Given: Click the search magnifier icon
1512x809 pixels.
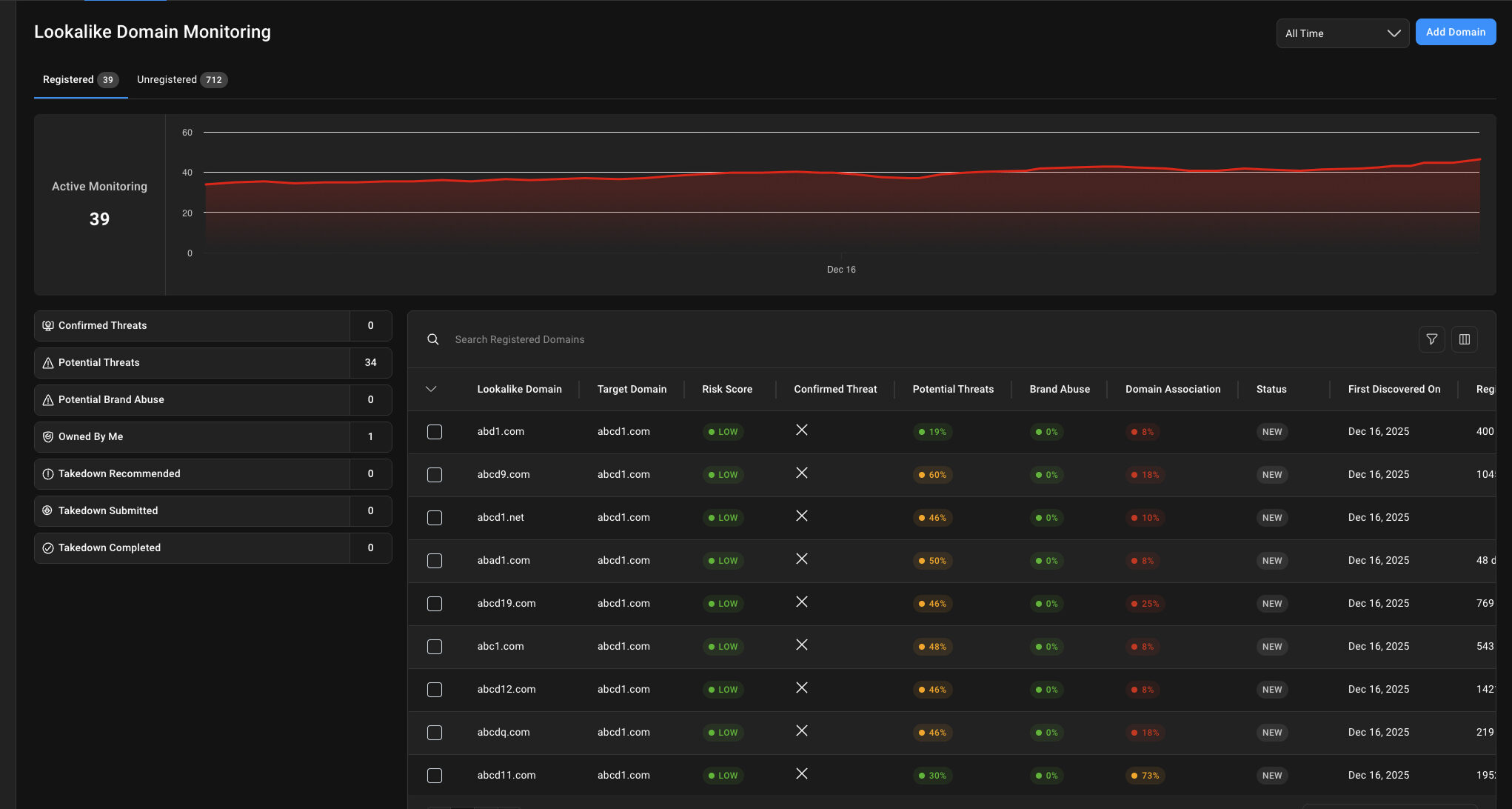Looking at the screenshot, I should (433, 339).
